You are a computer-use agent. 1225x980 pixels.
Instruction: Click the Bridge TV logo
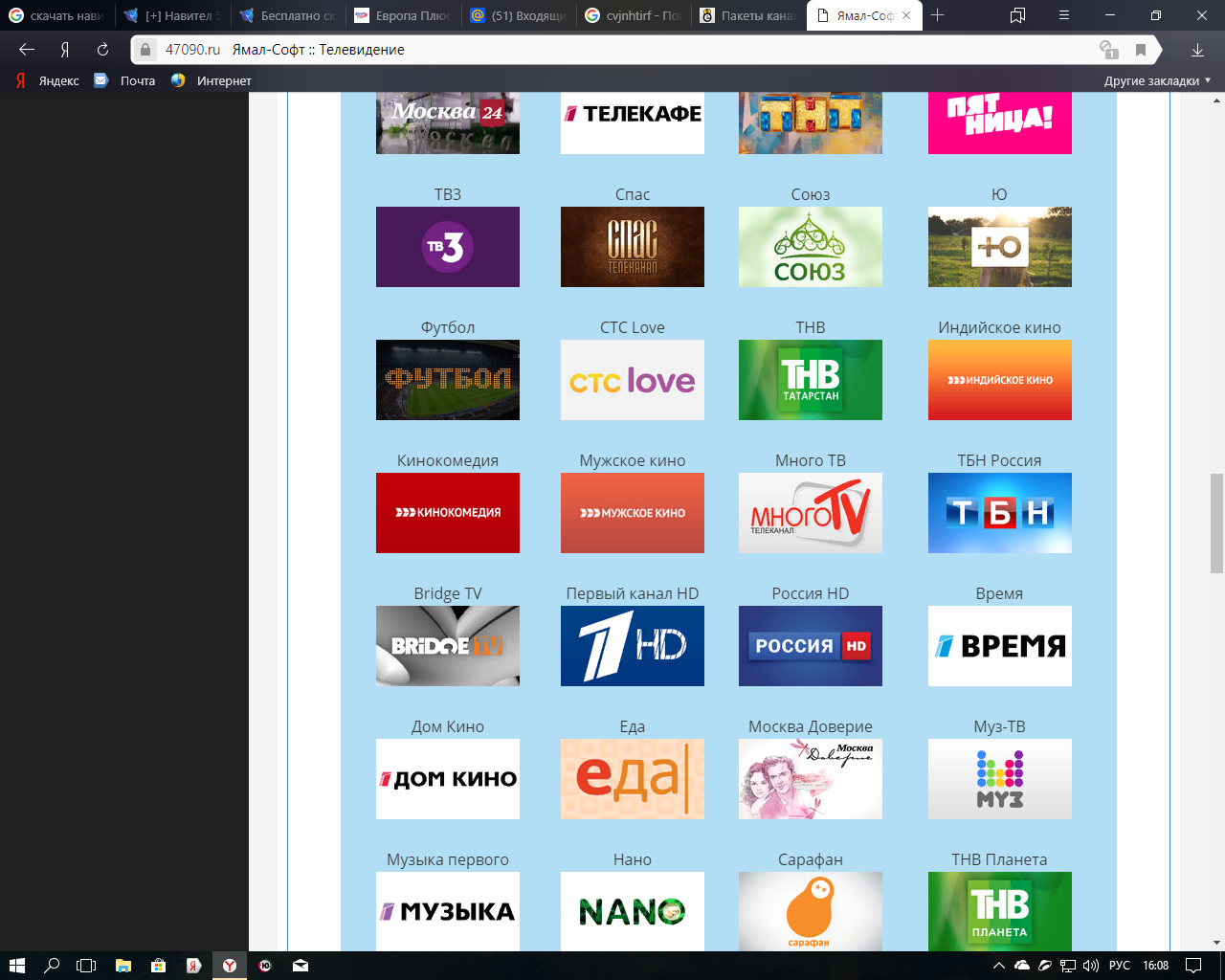448,646
